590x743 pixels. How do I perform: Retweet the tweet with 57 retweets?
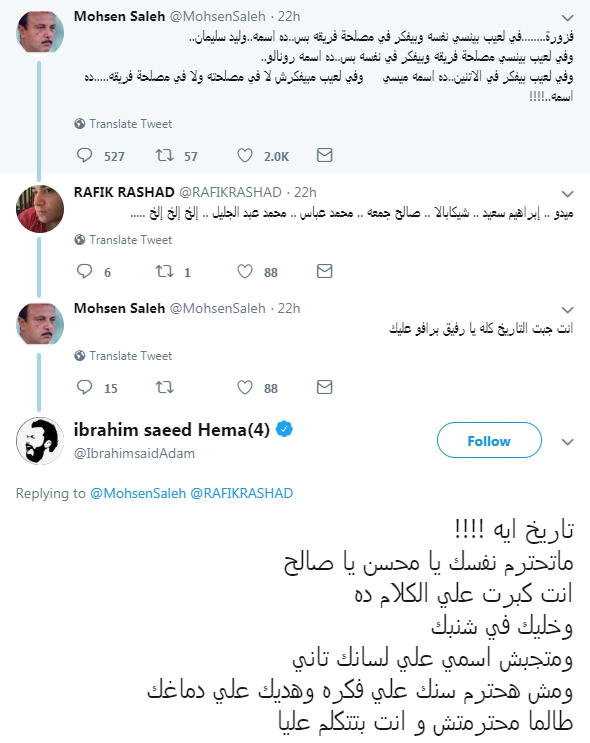(x=164, y=155)
